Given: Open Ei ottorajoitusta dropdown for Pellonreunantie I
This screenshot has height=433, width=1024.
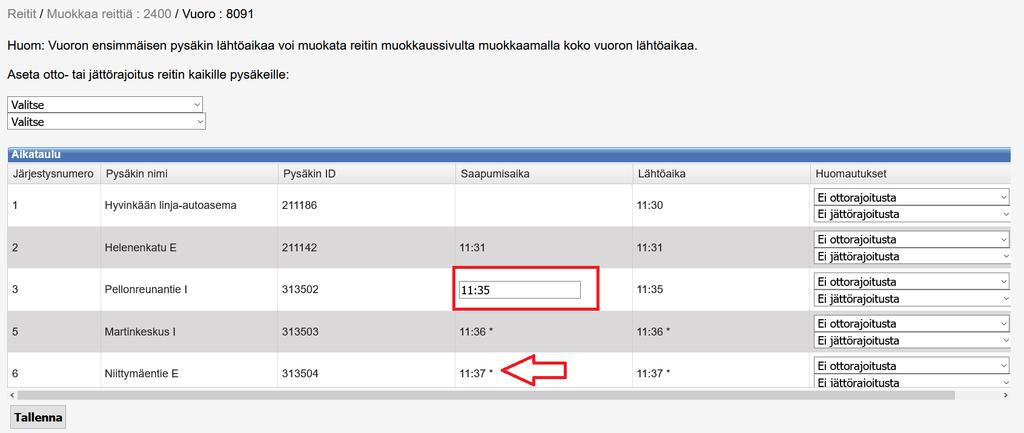Looking at the screenshot, I should tap(911, 282).
